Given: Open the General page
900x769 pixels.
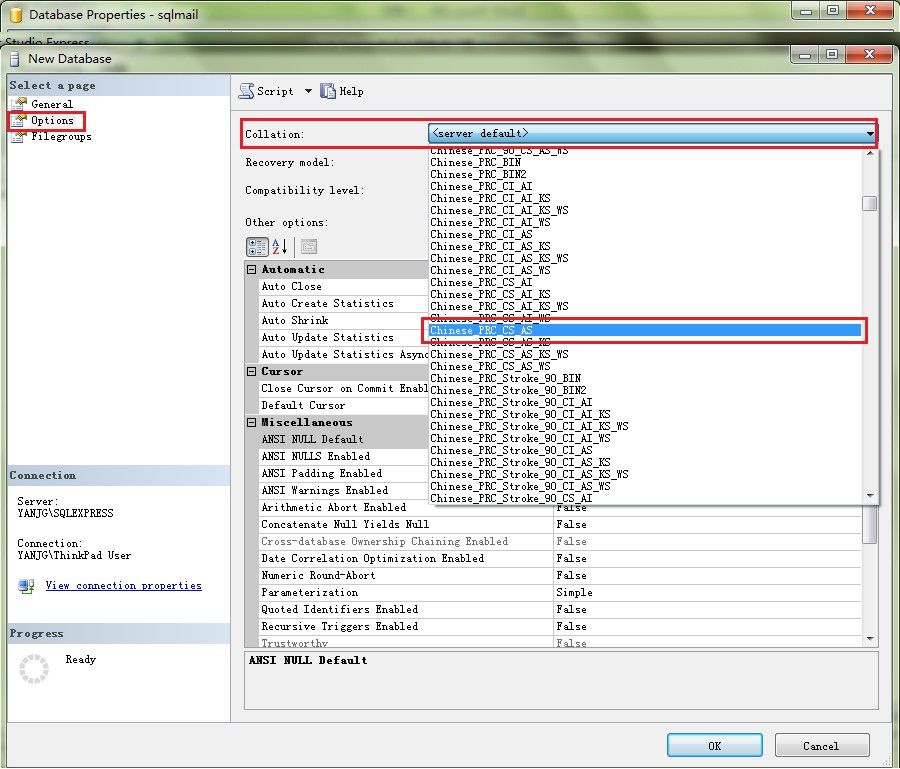Looking at the screenshot, I should (52, 104).
